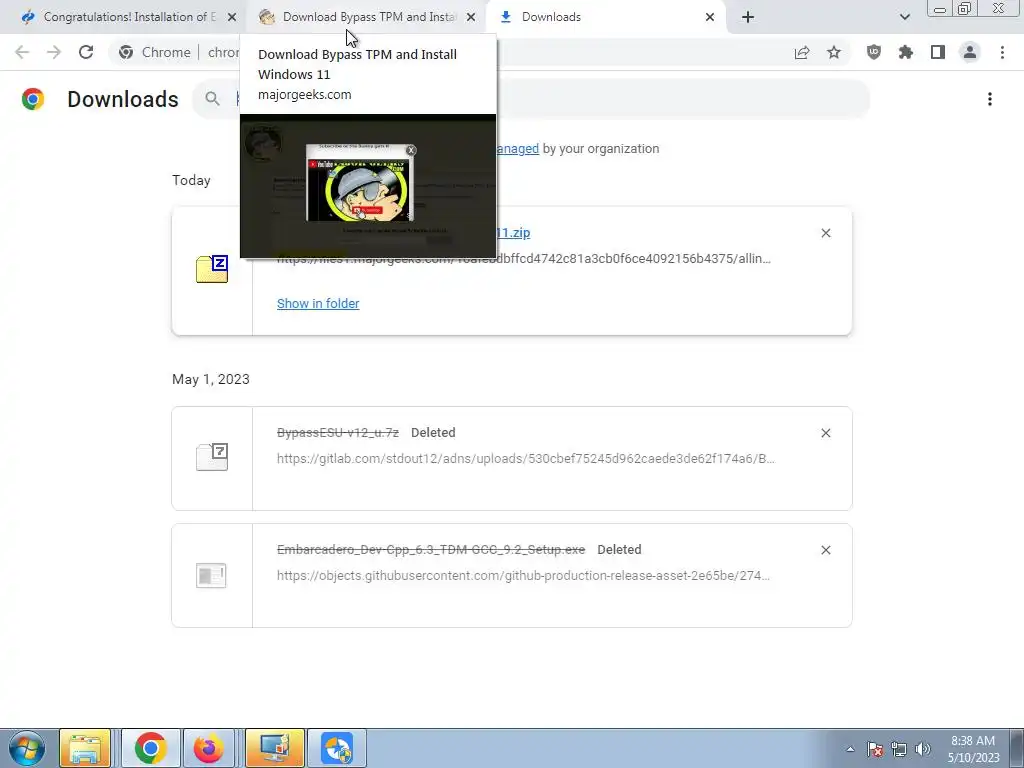Reload the page

click(86, 52)
